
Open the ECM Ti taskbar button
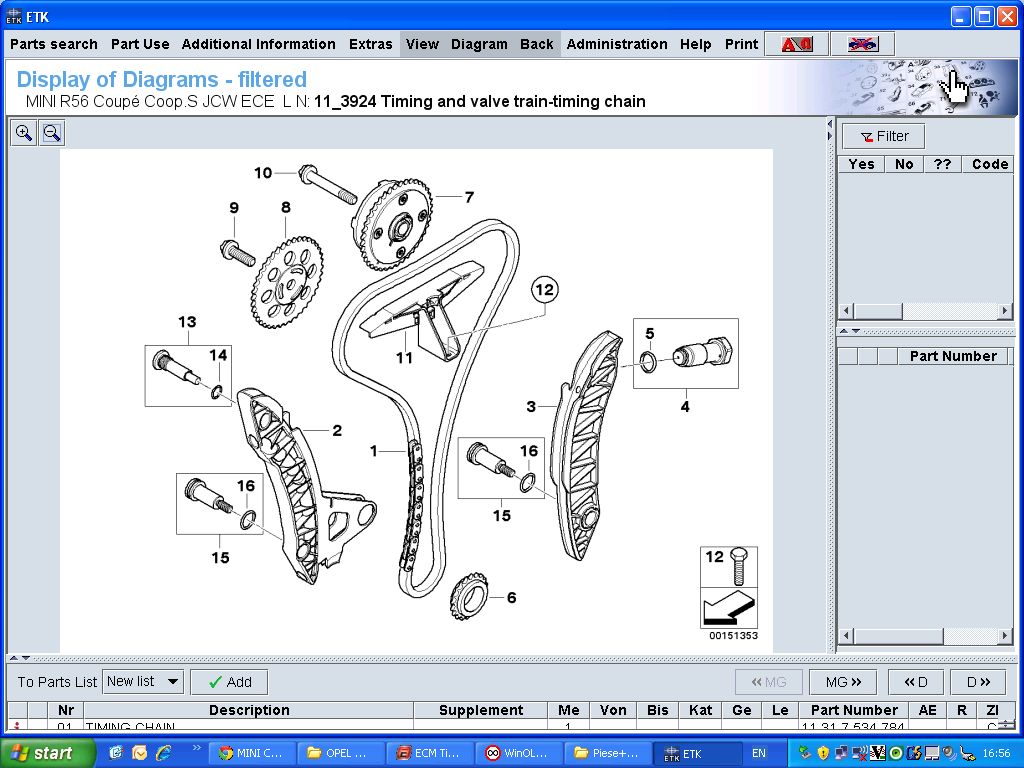tap(429, 753)
